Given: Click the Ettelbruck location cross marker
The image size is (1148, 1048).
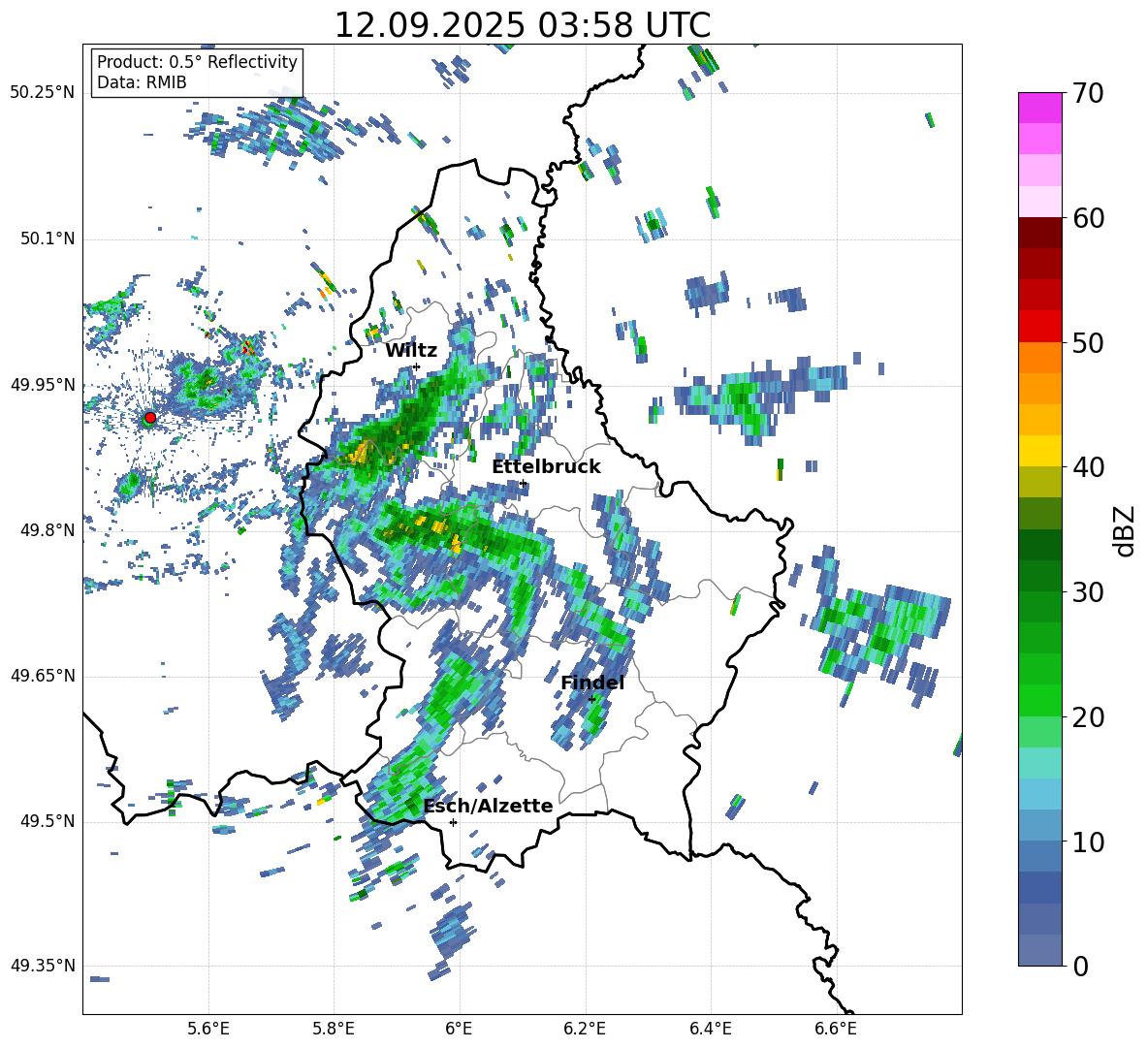Looking at the screenshot, I should pos(523,483).
